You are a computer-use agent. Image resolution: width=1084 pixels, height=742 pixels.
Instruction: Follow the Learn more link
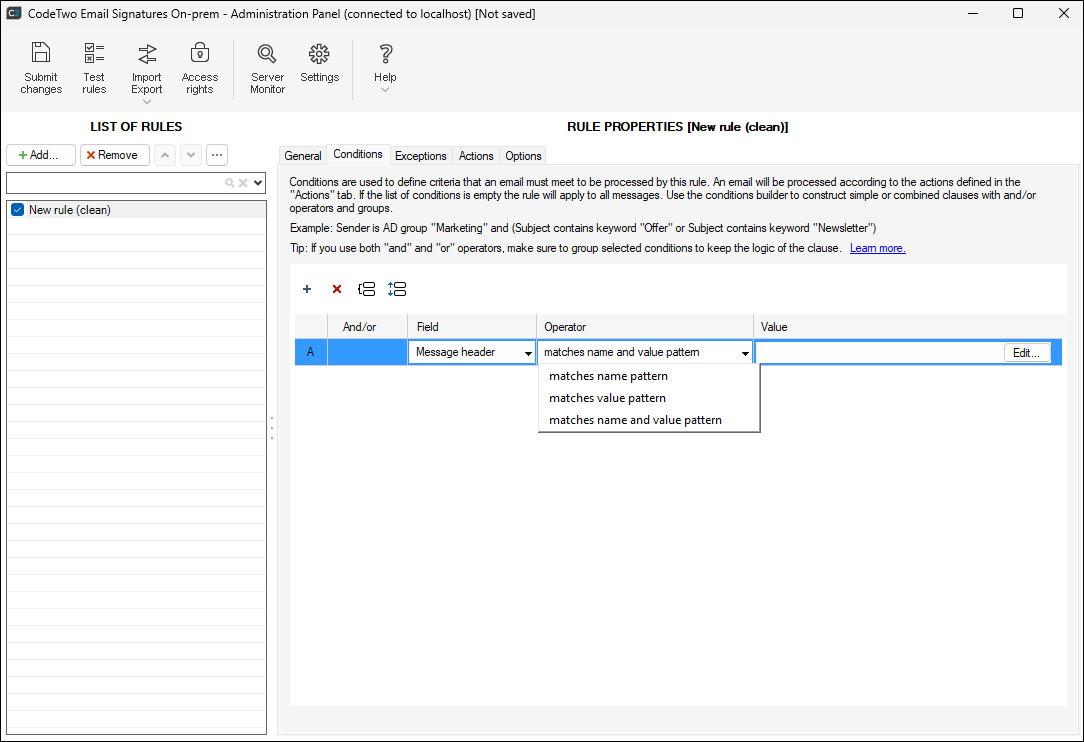pyautogui.click(x=877, y=248)
